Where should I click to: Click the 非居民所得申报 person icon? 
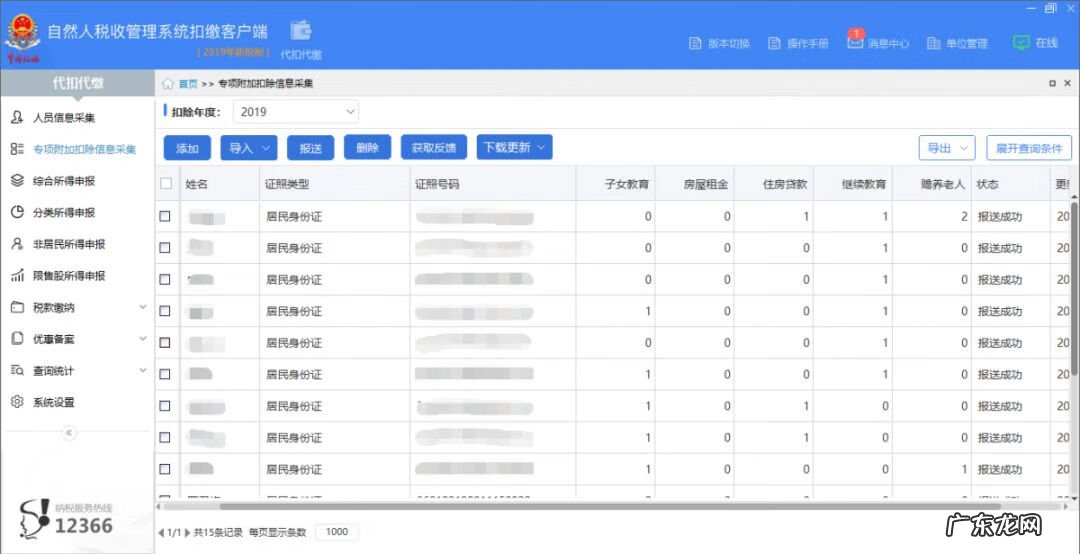[x=17, y=244]
